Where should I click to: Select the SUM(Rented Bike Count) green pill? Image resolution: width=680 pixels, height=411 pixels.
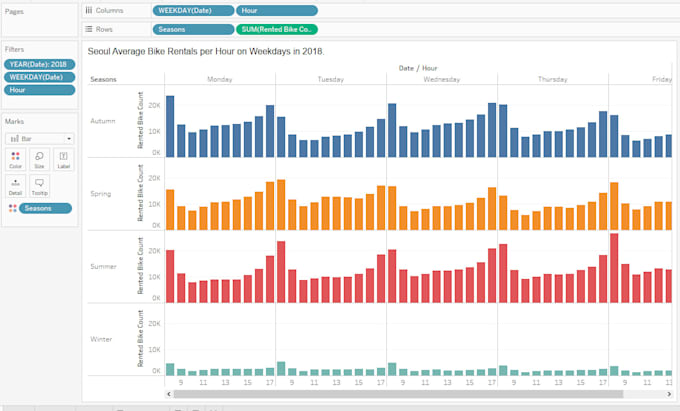(x=277, y=29)
